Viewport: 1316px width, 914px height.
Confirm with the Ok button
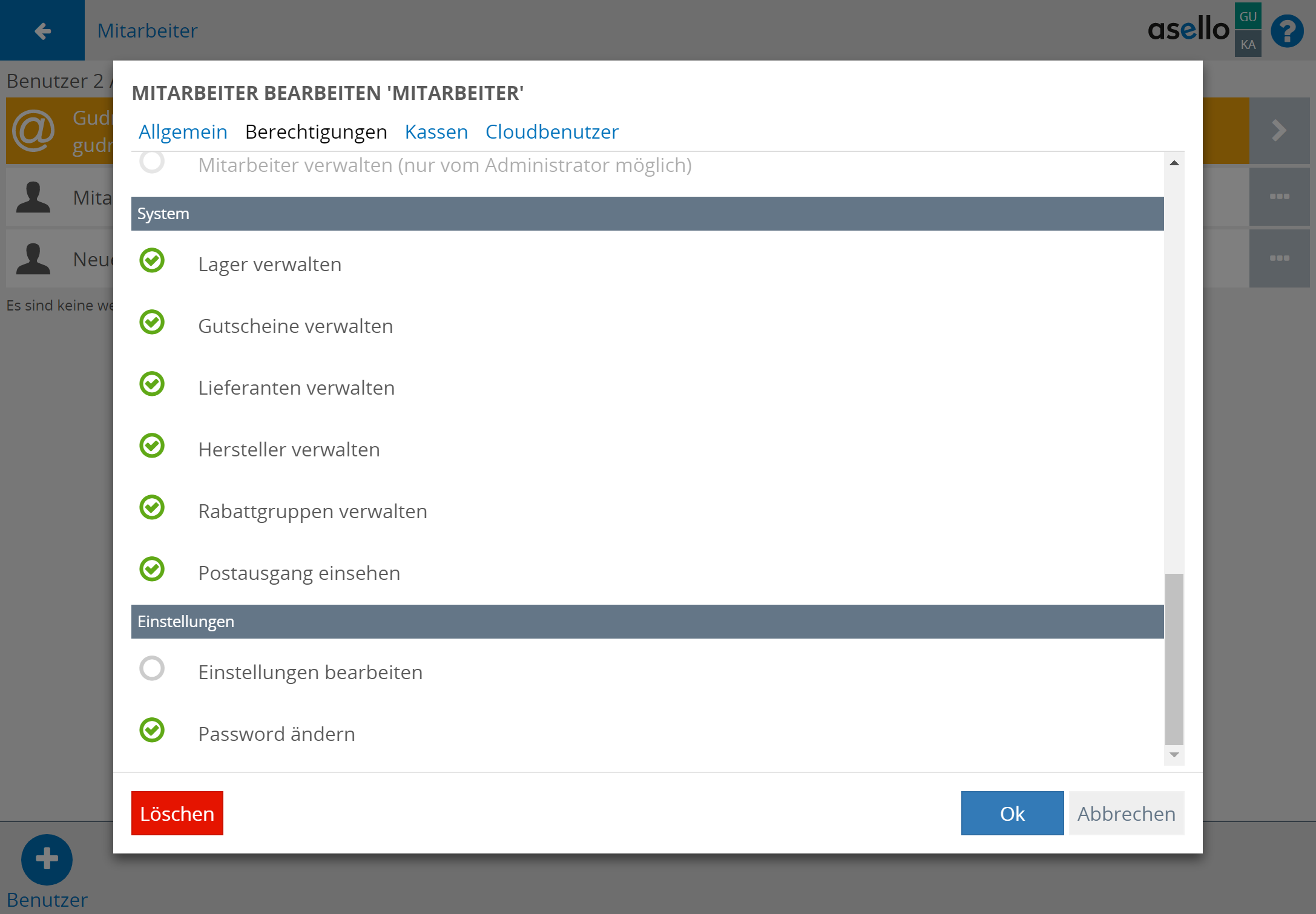tap(1012, 814)
